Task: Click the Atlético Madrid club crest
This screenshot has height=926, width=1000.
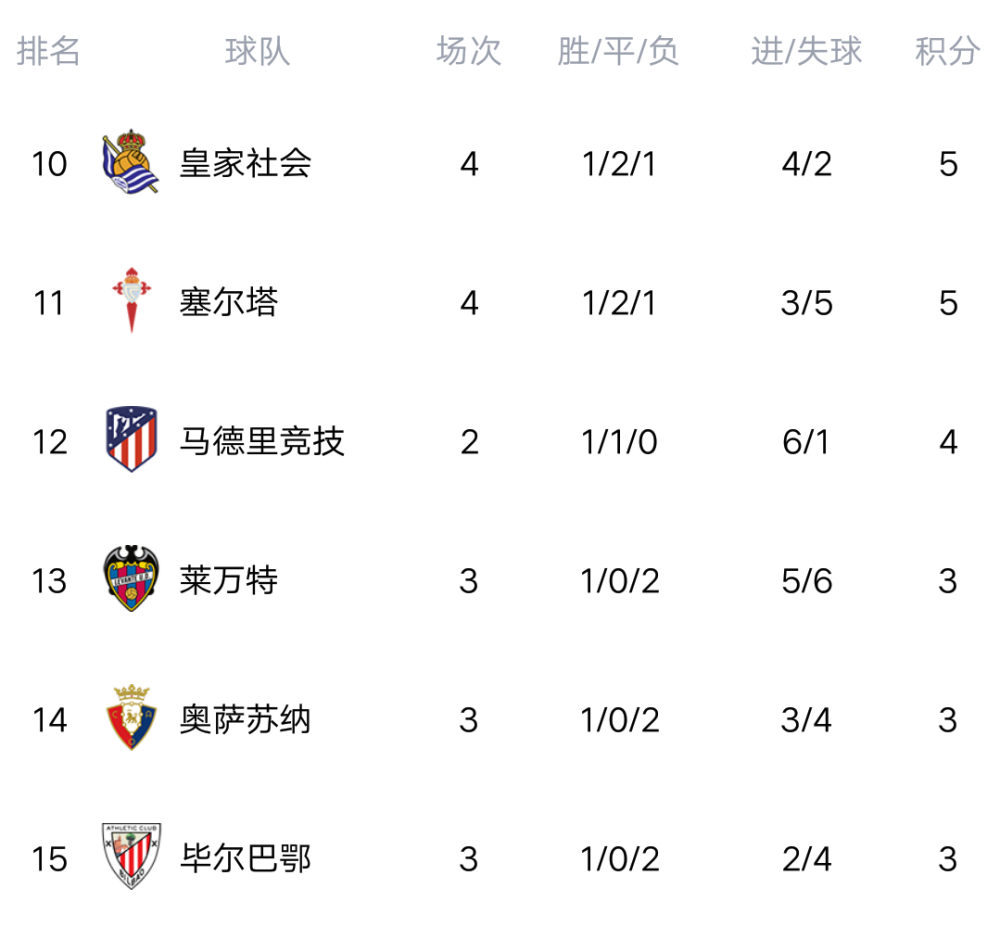Action: [x=131, y=439]
